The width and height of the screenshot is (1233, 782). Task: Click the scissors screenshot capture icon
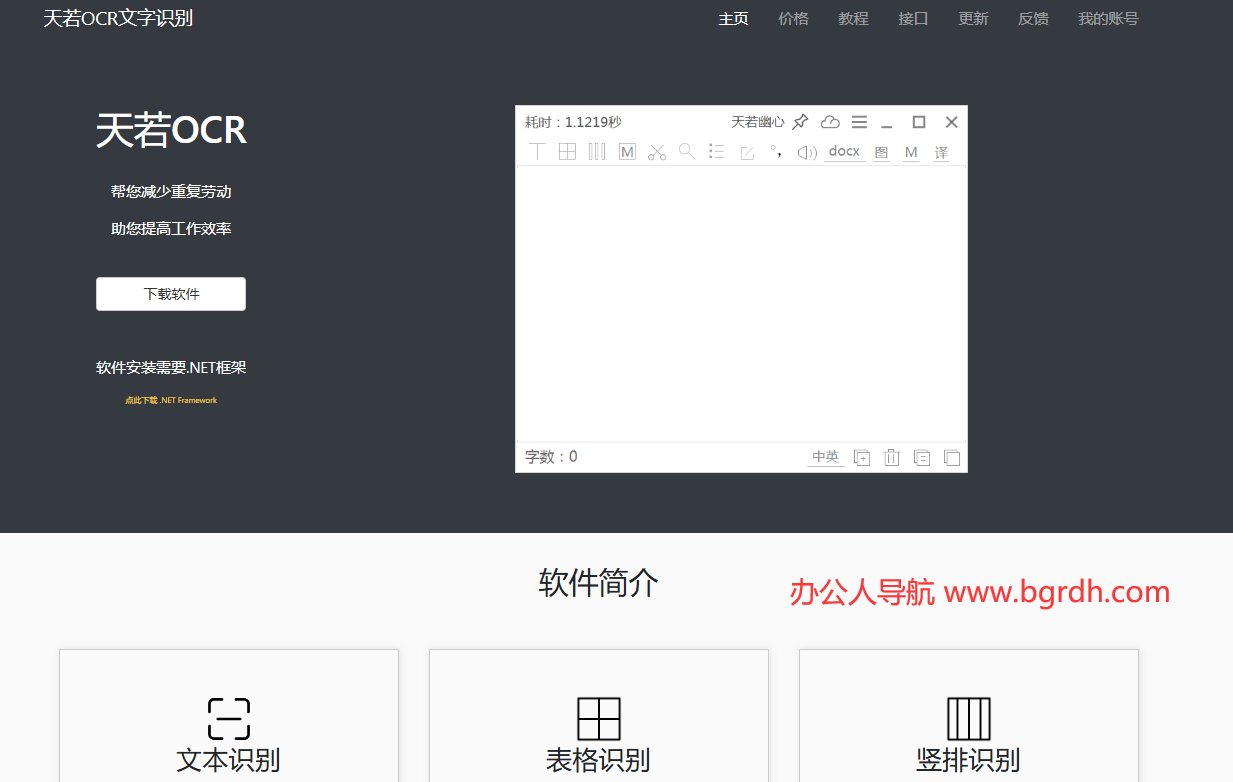point(657,151)
